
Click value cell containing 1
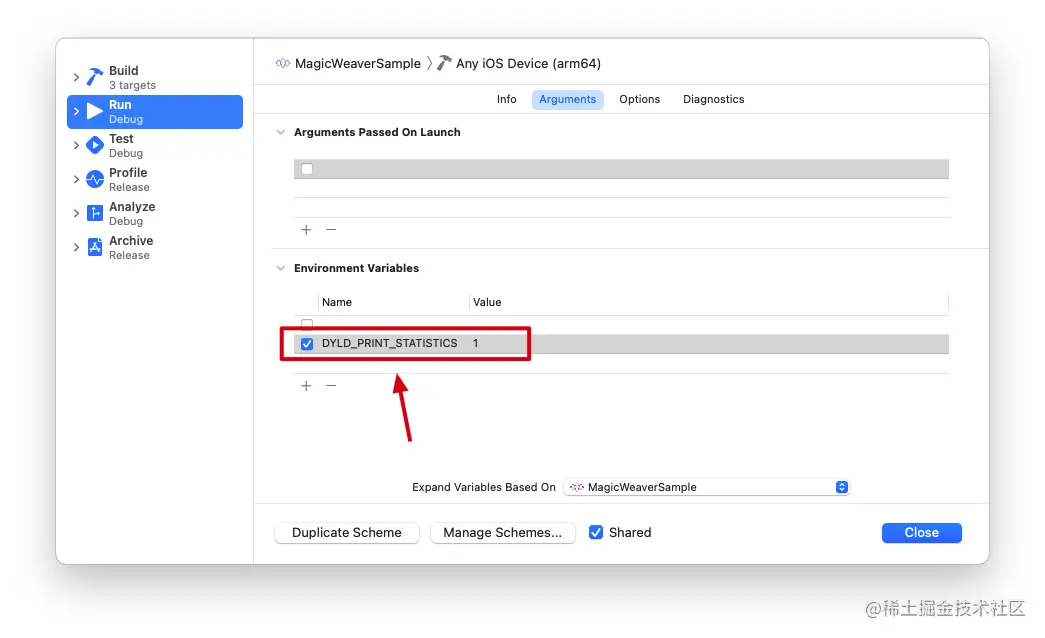click(476, 343)
